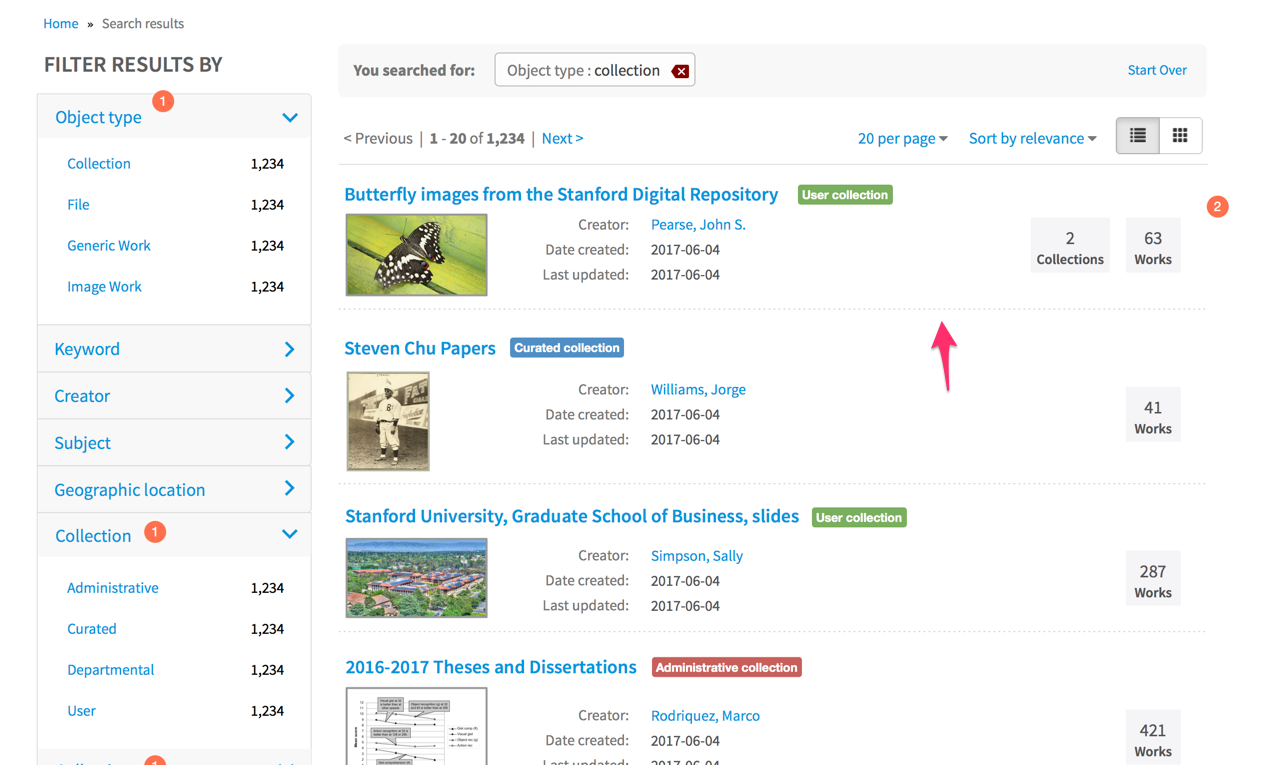The width and height of the screenshot is (1283, 765).
Task: Click the baseball player thumbnail
Action: click(388, 421)
